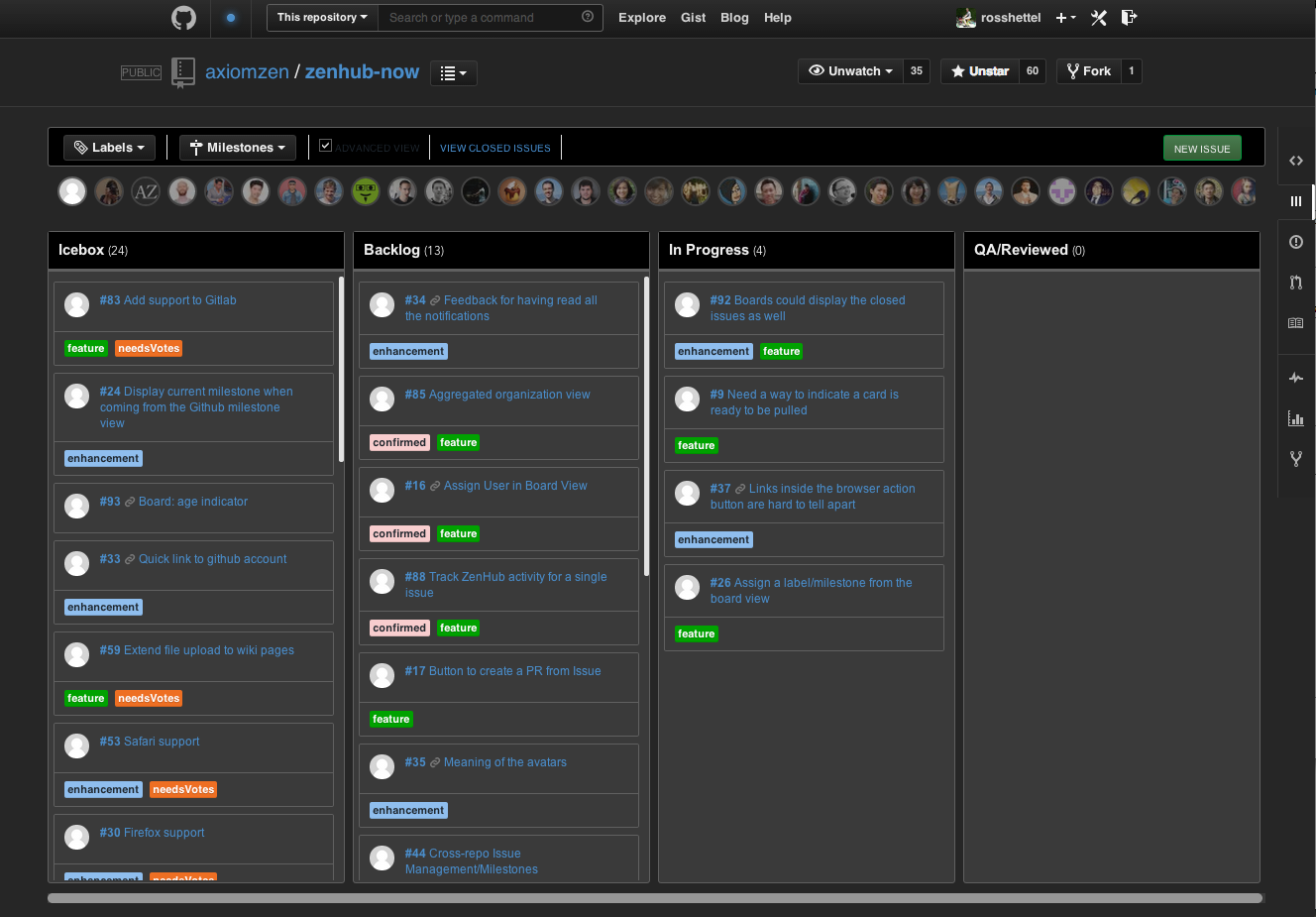
Task: Open the Wiki sidebar icon
Action: (x=1296, y=323)
